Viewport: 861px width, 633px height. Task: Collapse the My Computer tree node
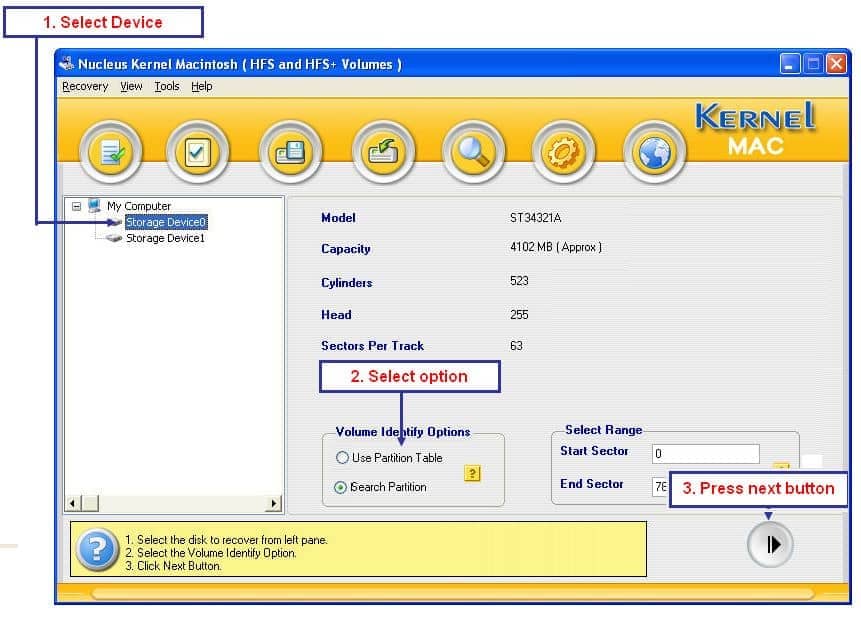[x=76, y=206]
